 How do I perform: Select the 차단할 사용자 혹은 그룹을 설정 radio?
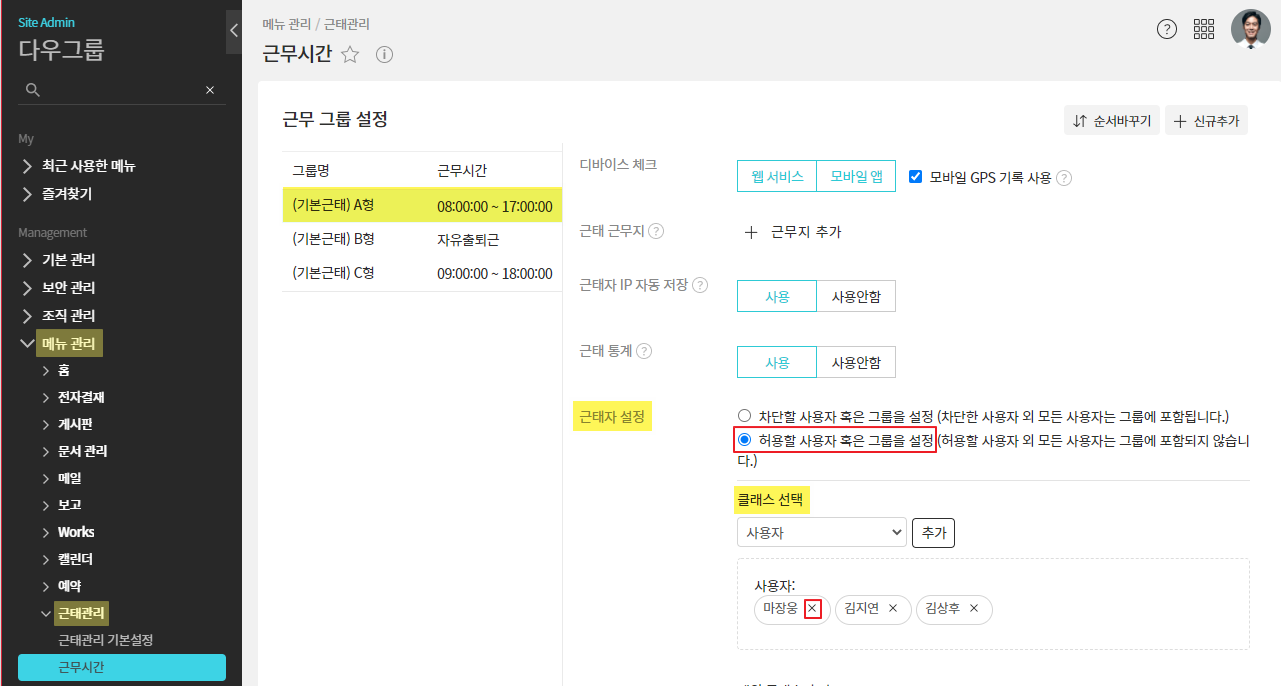(743, 416)
